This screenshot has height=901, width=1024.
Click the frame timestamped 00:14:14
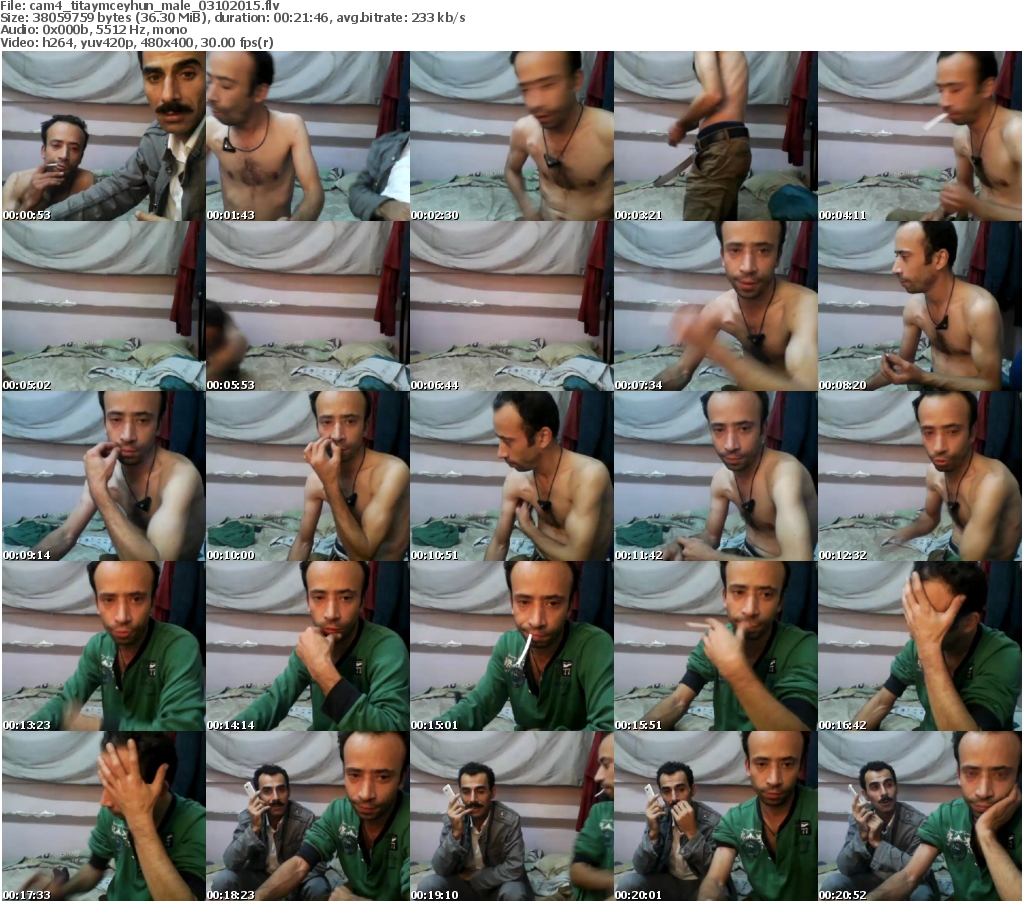(308, 646)
